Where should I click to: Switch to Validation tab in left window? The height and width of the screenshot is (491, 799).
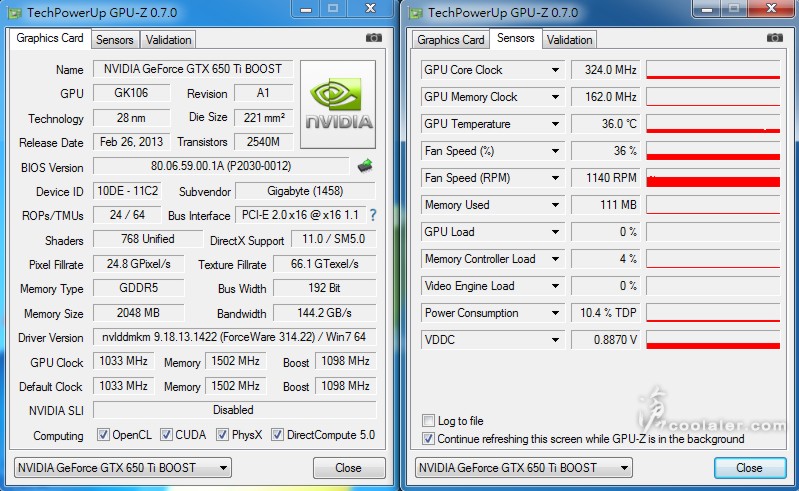(x=168, y=40)
